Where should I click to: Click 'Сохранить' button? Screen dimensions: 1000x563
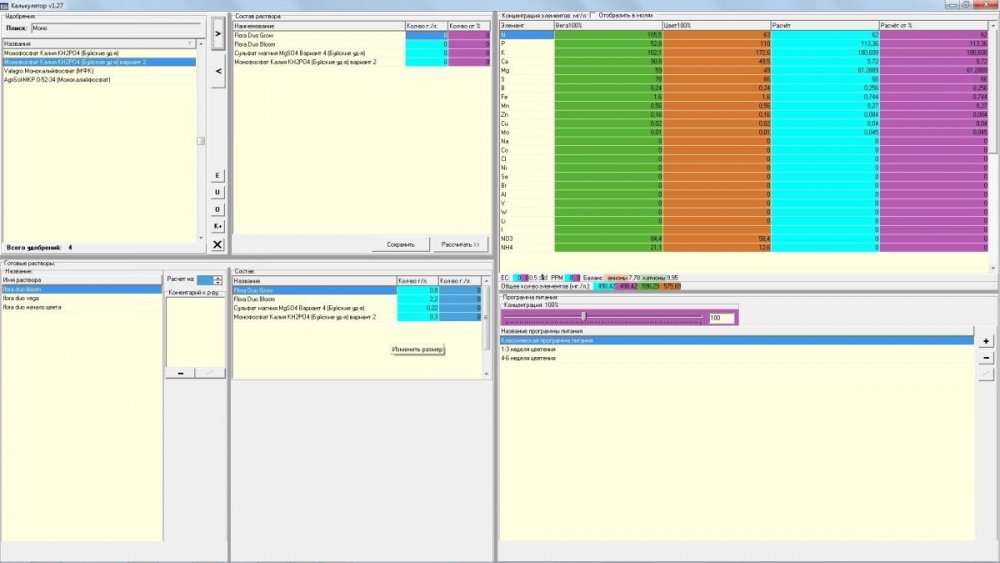pyautogui.click(x=401, y=244)
